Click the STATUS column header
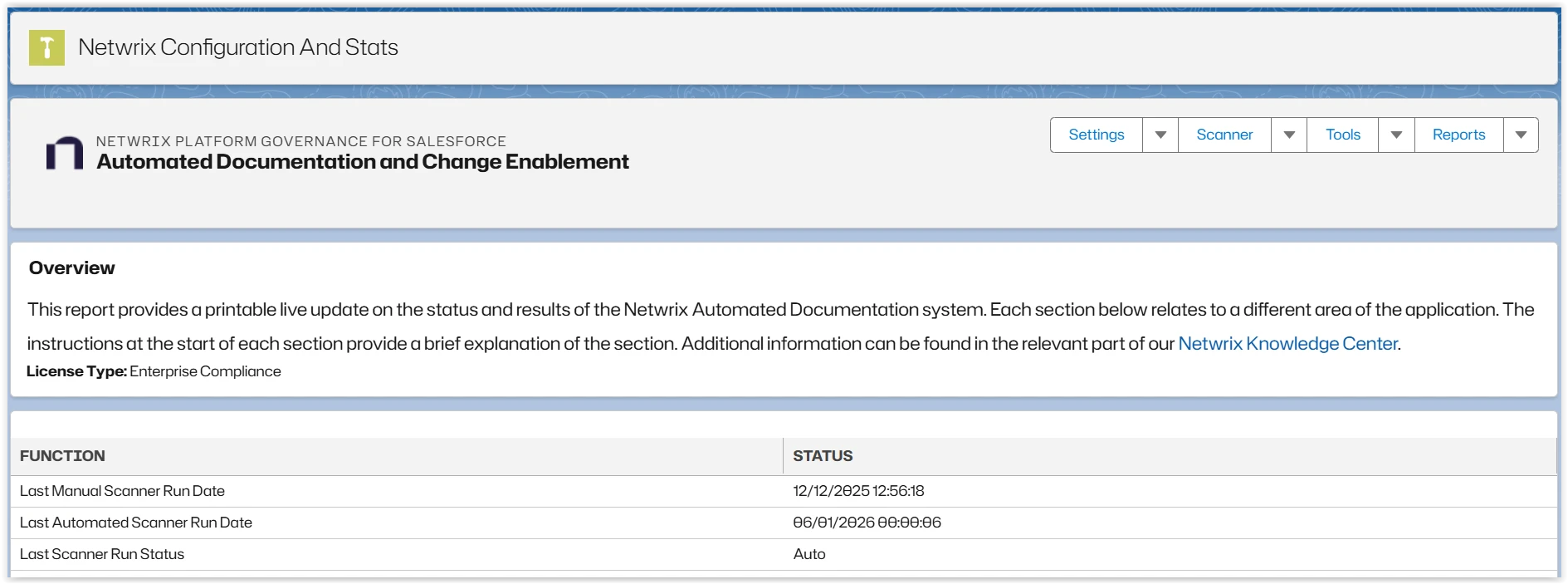 click(823, 456)
